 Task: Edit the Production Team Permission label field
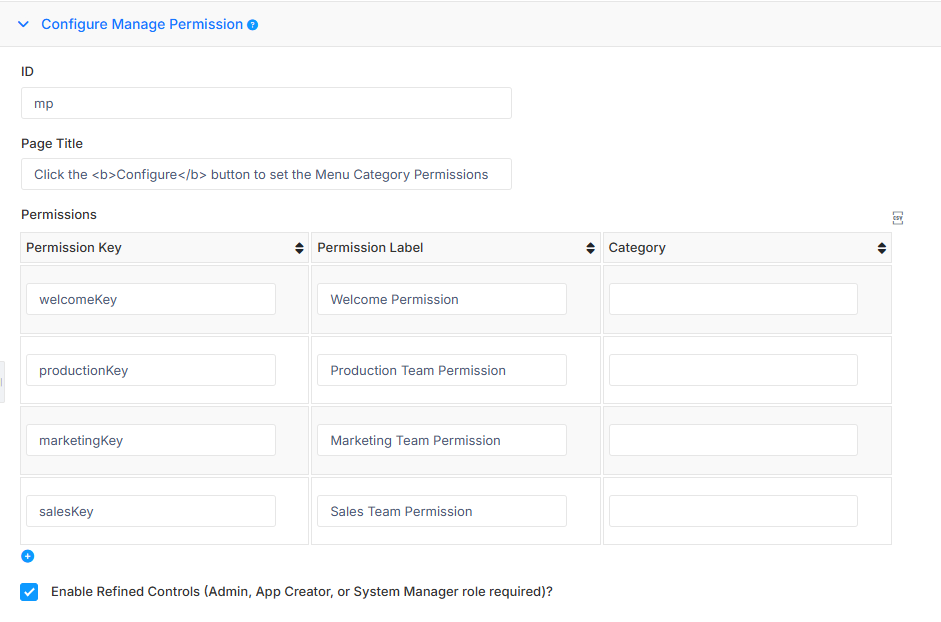point(442,370)
